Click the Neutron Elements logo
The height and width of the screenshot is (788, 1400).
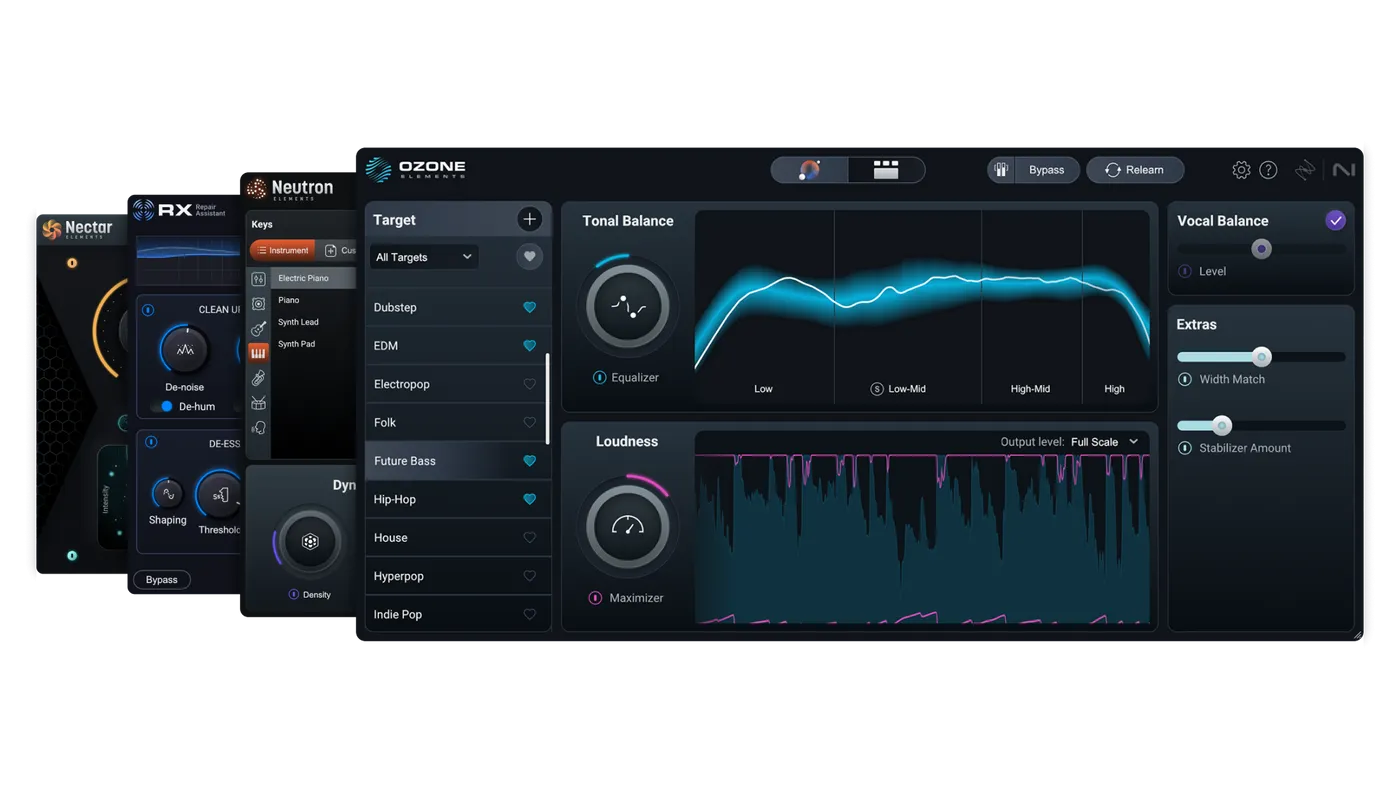click(x=290, y=188)
